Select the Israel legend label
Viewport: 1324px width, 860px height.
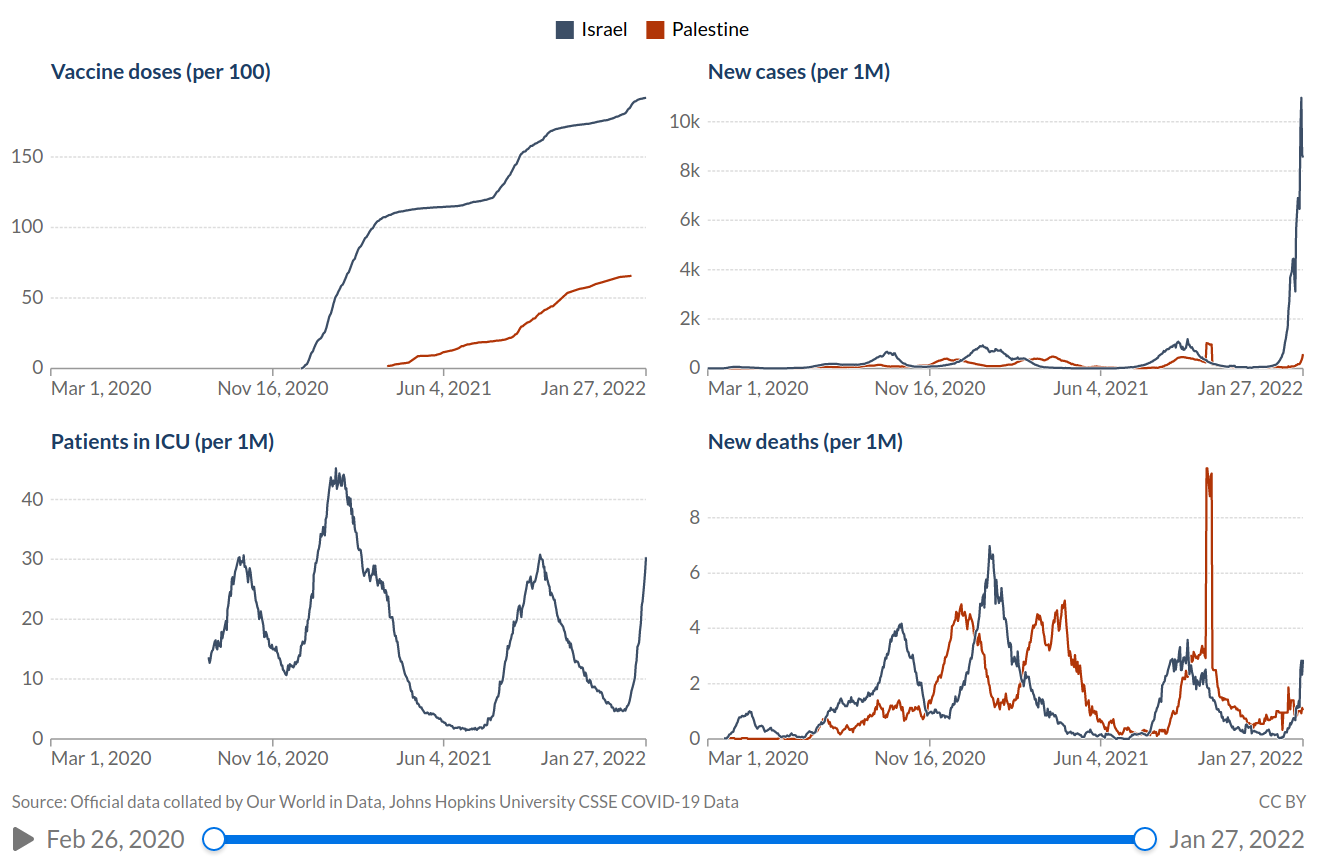(x=604, y=30)
